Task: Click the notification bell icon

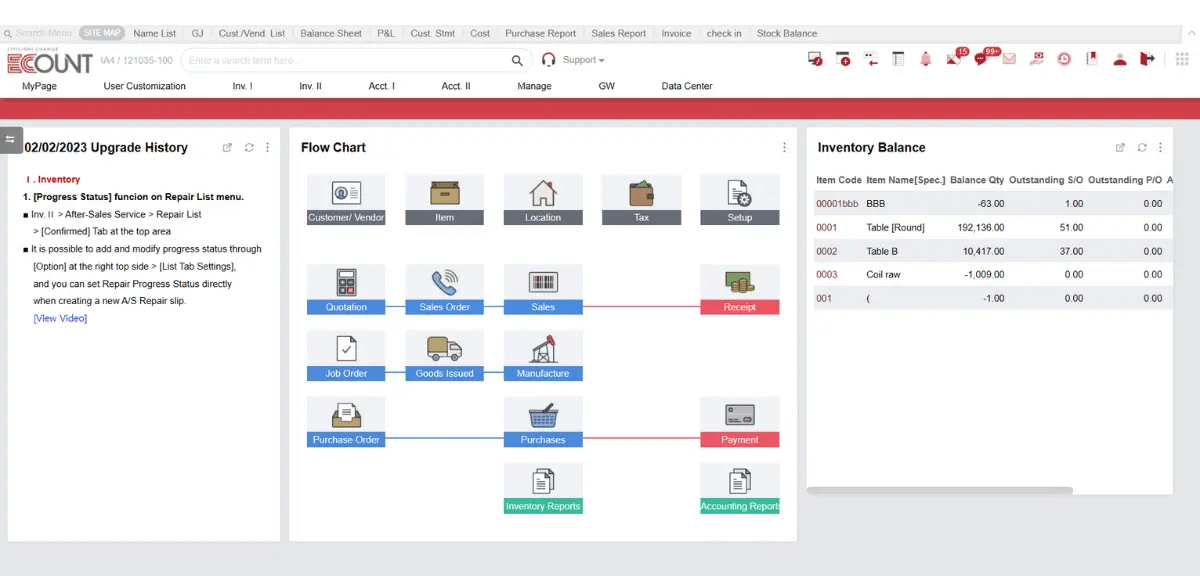Action: [926, 60]
